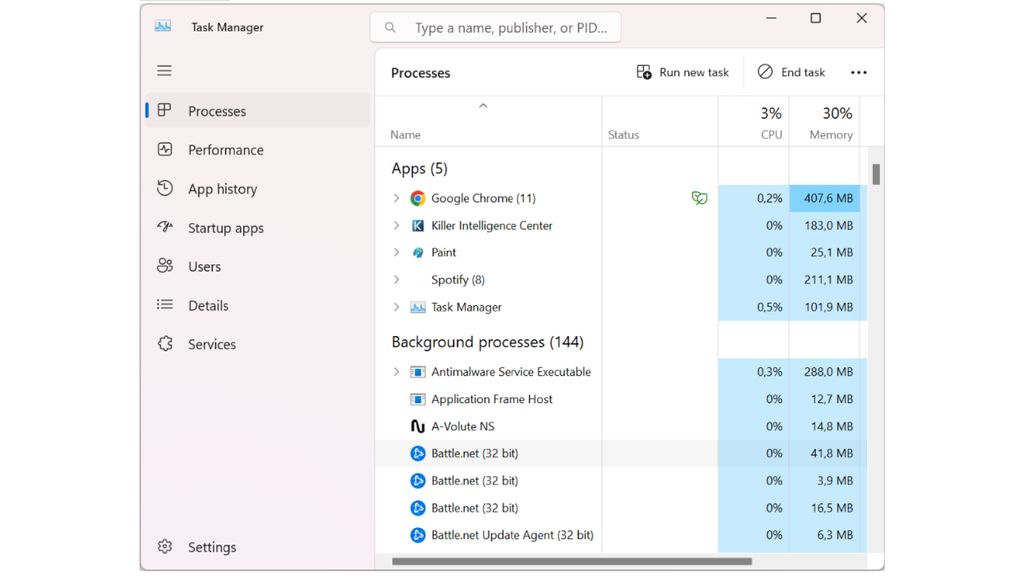Open the Users section
The height and width of the screenshot is (576, 1024).
click(x=204, y=266)
